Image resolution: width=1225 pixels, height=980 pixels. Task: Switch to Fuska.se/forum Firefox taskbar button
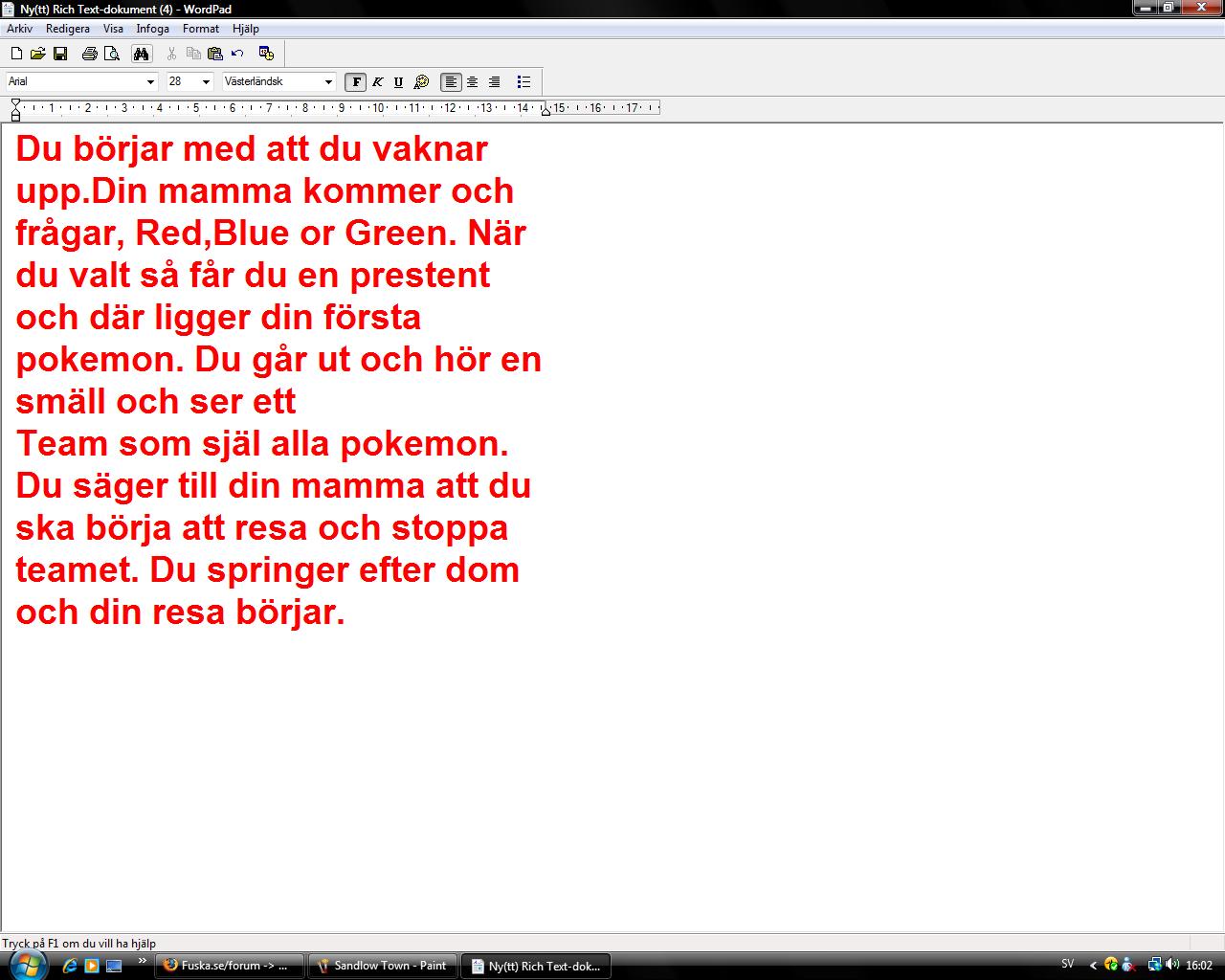pos(230,966)
